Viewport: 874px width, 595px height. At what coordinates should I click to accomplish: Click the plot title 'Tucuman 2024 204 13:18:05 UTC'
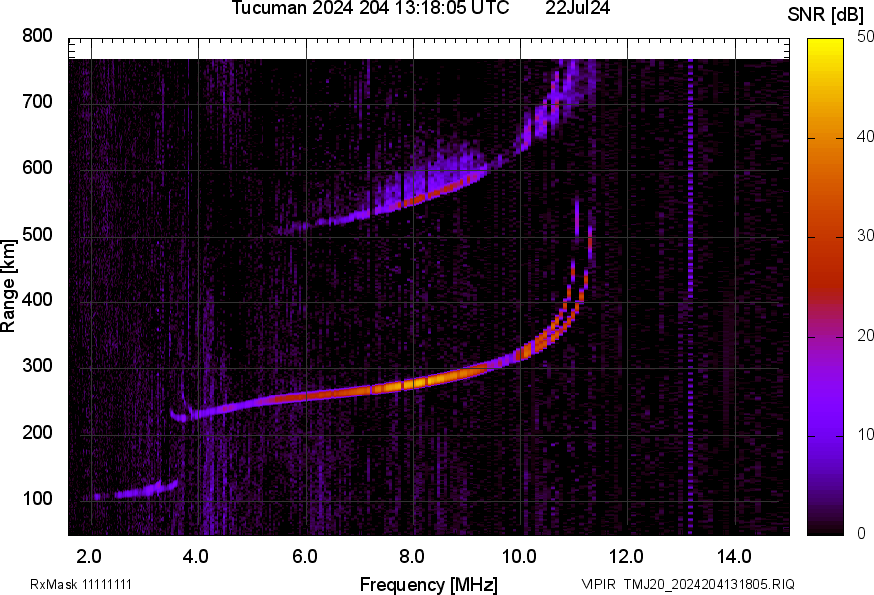pos(370,8)
